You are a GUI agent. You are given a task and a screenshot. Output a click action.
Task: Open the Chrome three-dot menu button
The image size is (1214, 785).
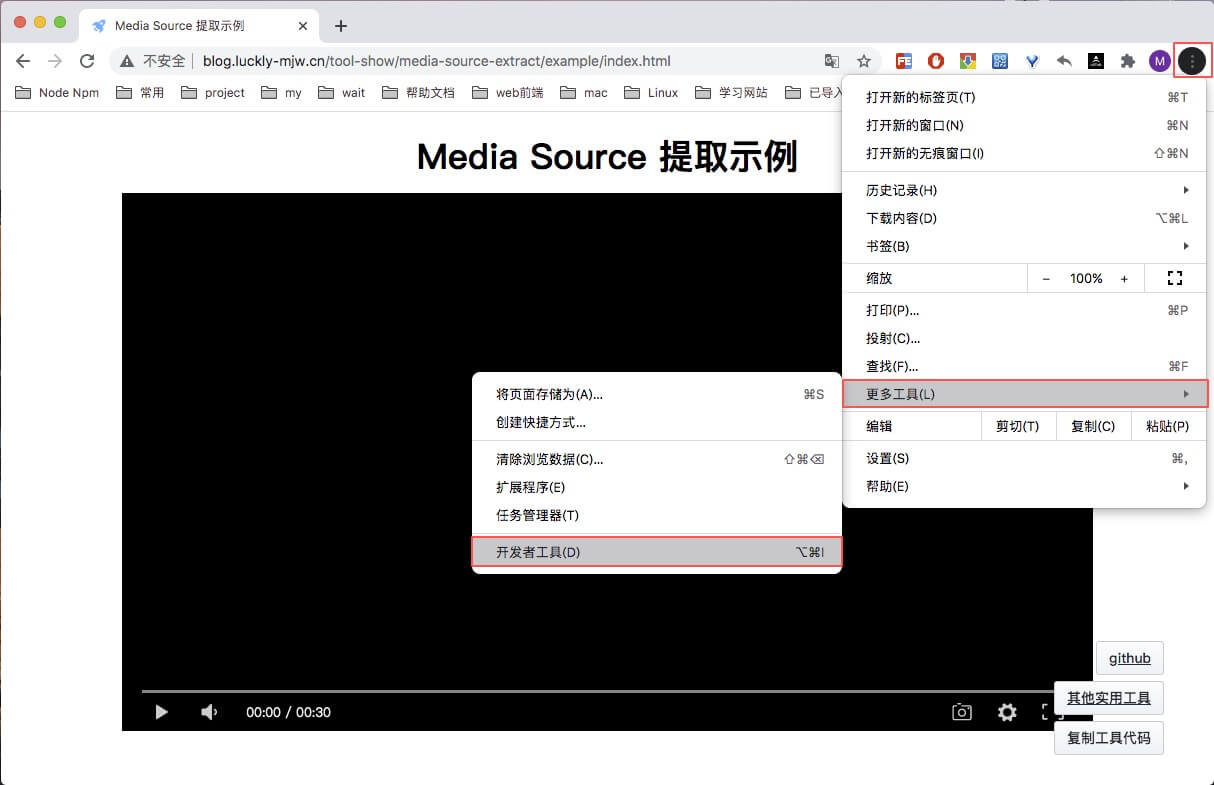tap(1192, 61)
